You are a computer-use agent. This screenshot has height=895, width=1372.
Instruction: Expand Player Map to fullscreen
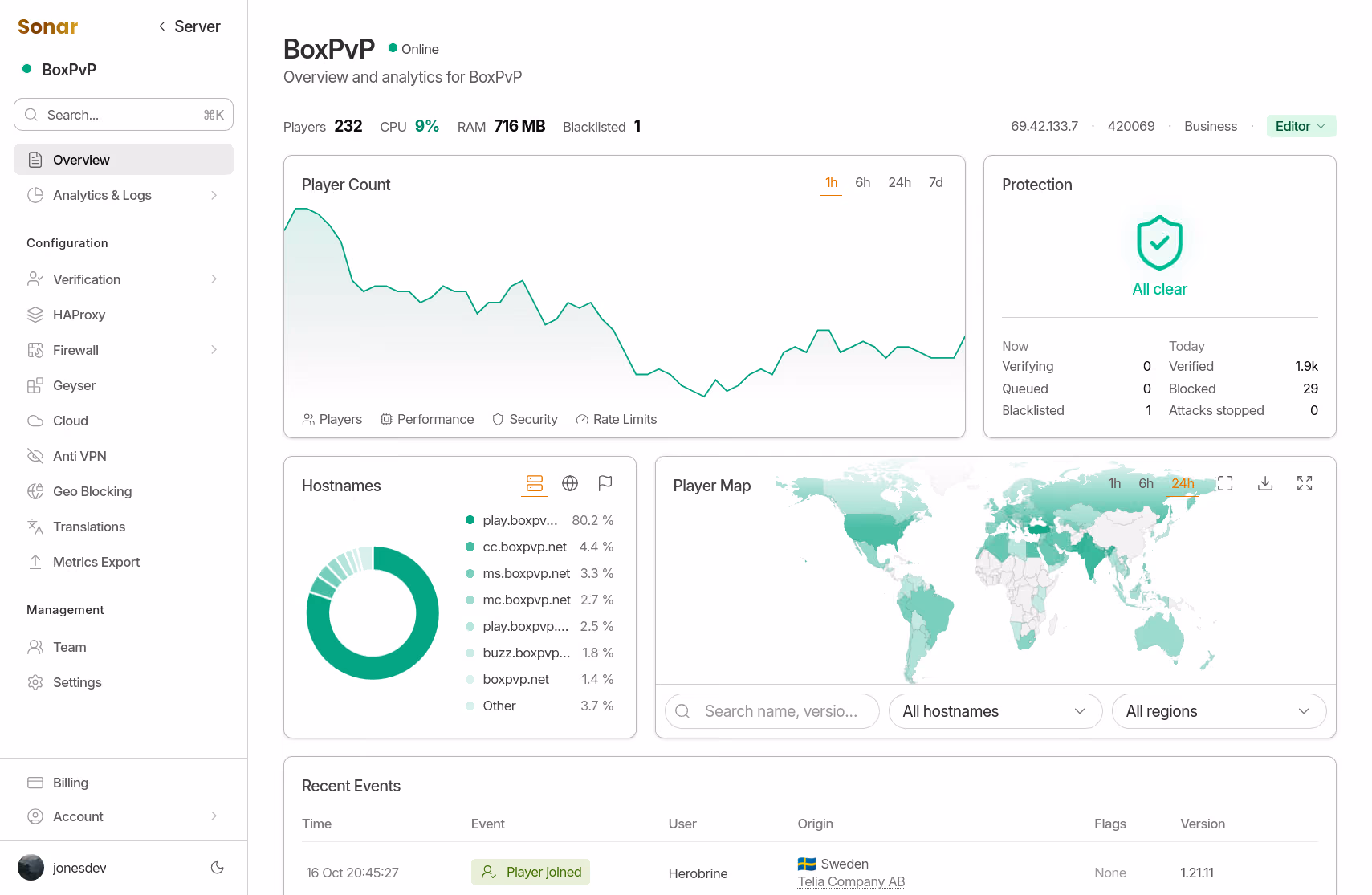point(1305,483)
